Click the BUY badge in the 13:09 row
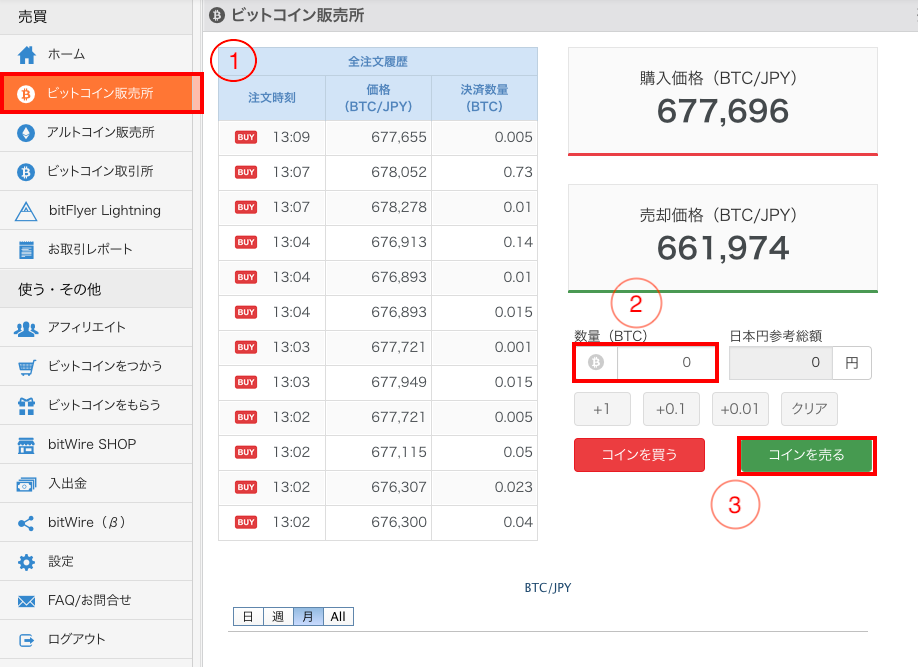Viewport: 918px width, 667px height. 246,137
